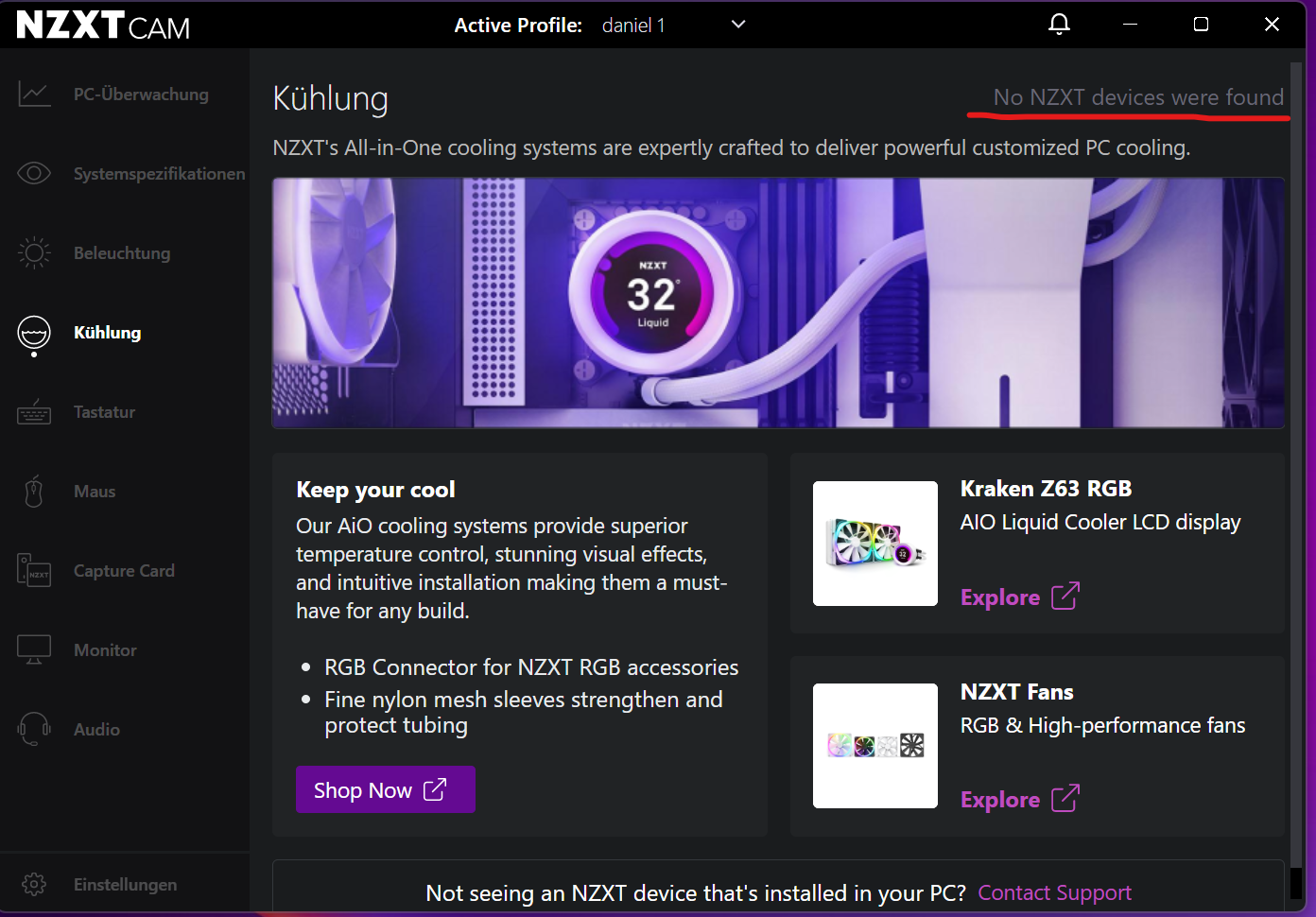Click the Einstellungen gear icon
The height and width of the screenshot is (917, 1316).
click(x=34, y=884)
